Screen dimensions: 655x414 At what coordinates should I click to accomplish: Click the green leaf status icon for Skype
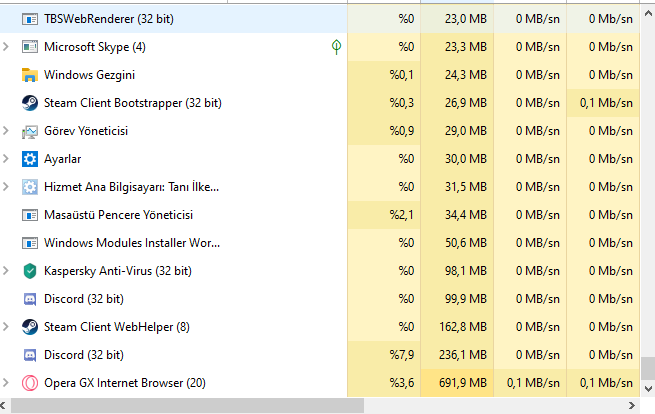[336, 47]
